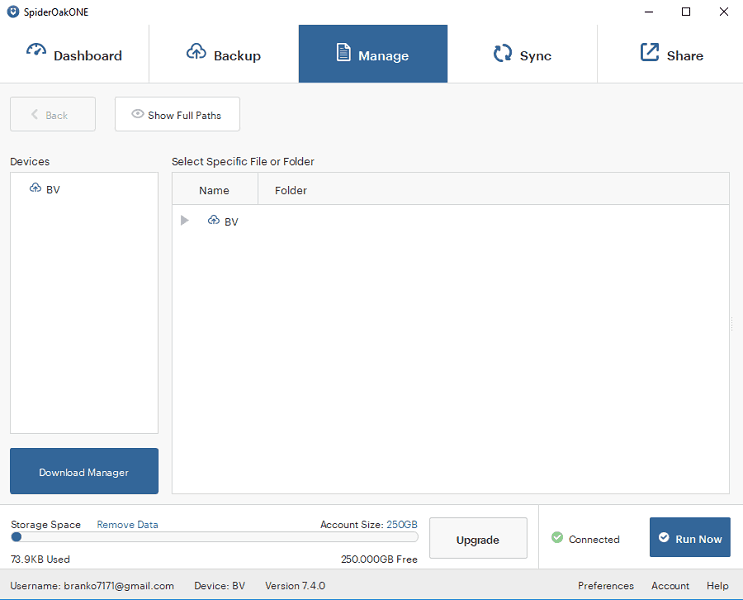Click the Remove Data link
Screen dimensions: 743x600
(x=127, y=525)
